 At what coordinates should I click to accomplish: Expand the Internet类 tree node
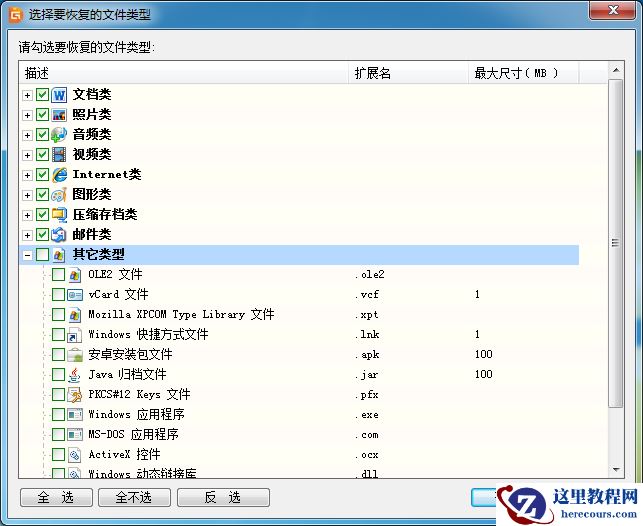(27, 175)
